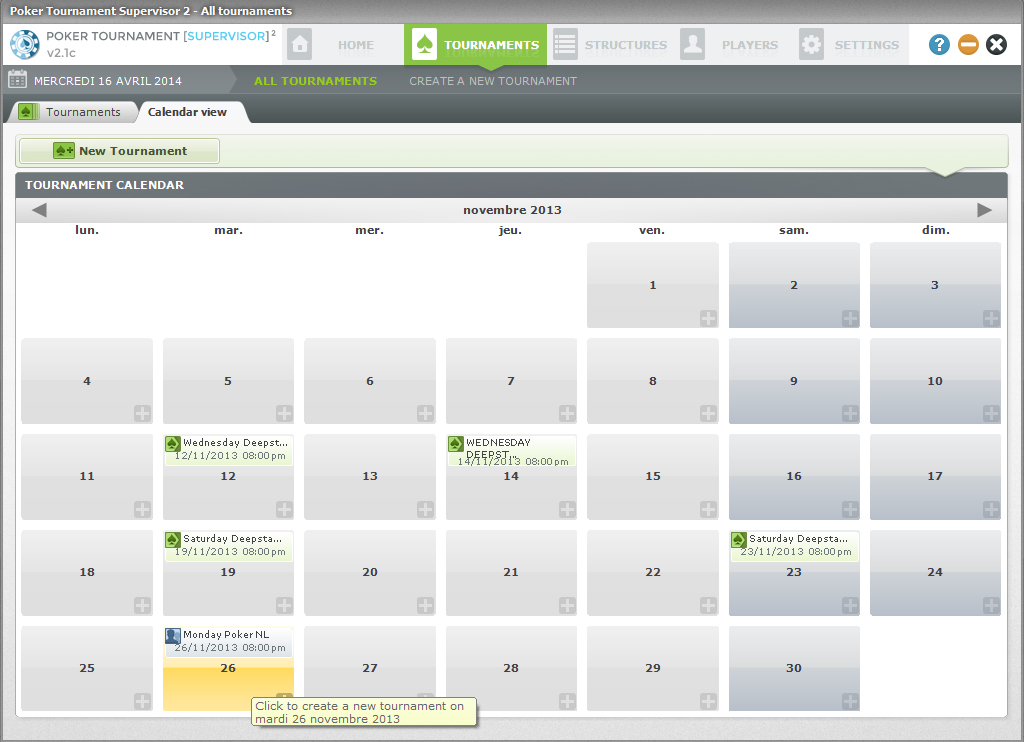Go to previous month in calendar
This screenshot has width=1024, height=742.
point(39,210)
